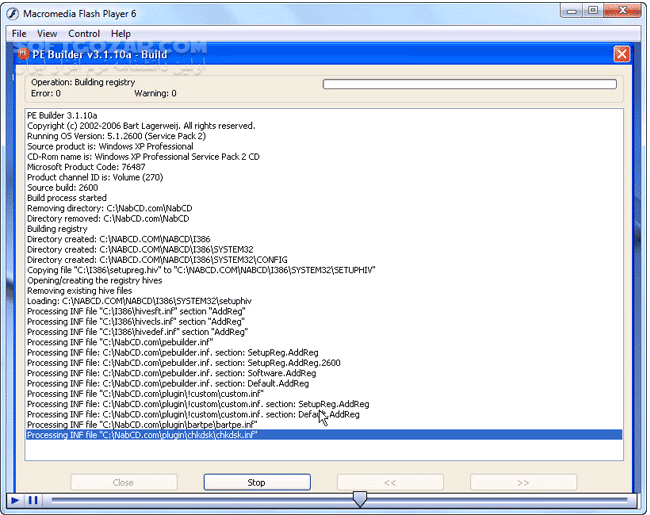Open the View menu
Image resolution: width=650 pixels, height=515 pixels.
(x=47, y=33)
